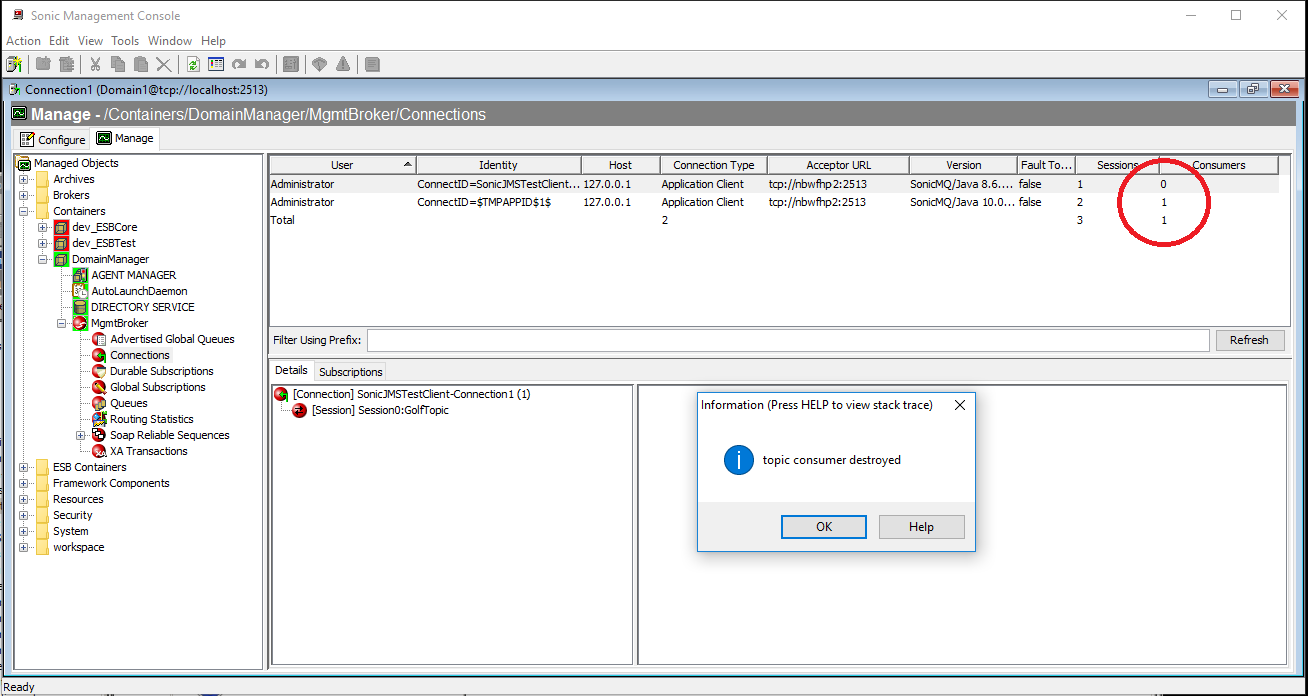The height and width of the screenshot is (696, 1308).
Task: Sort table by User column header
Action: [342, 165]
